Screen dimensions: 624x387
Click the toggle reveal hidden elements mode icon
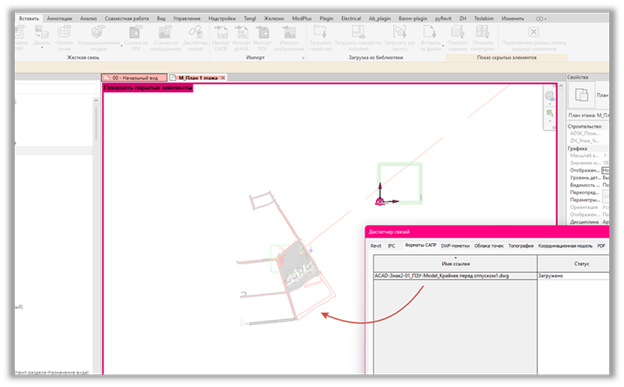point(533,31)
